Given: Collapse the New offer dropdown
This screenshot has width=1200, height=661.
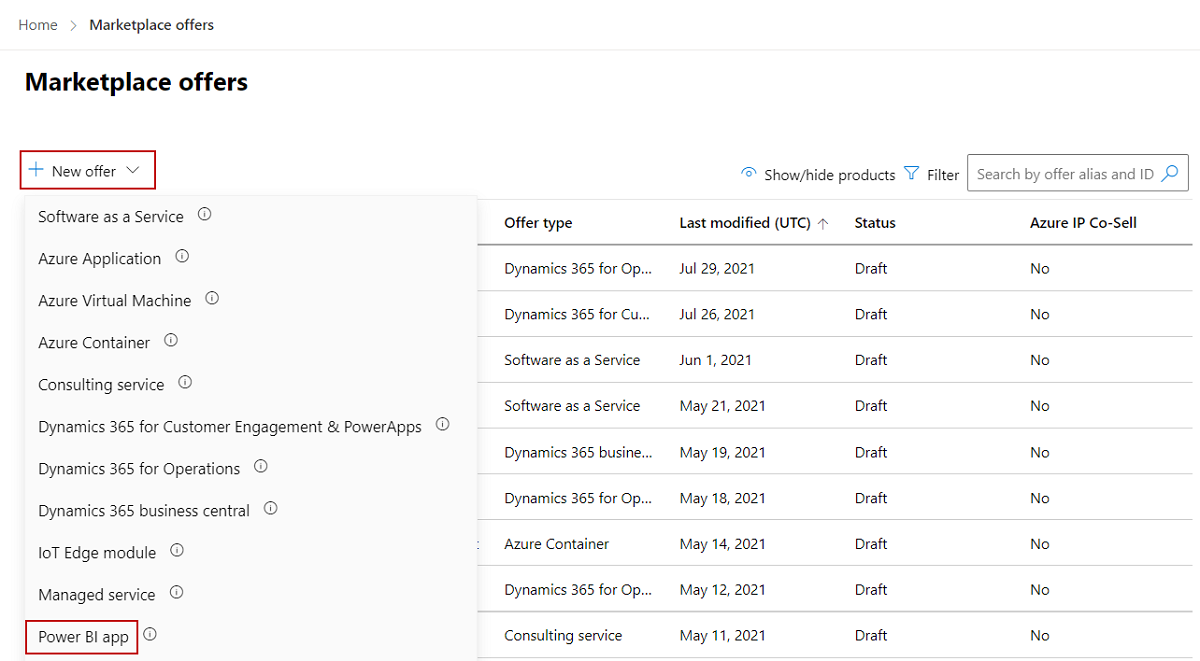Looking at the screenshot, I should coord(87,171).
